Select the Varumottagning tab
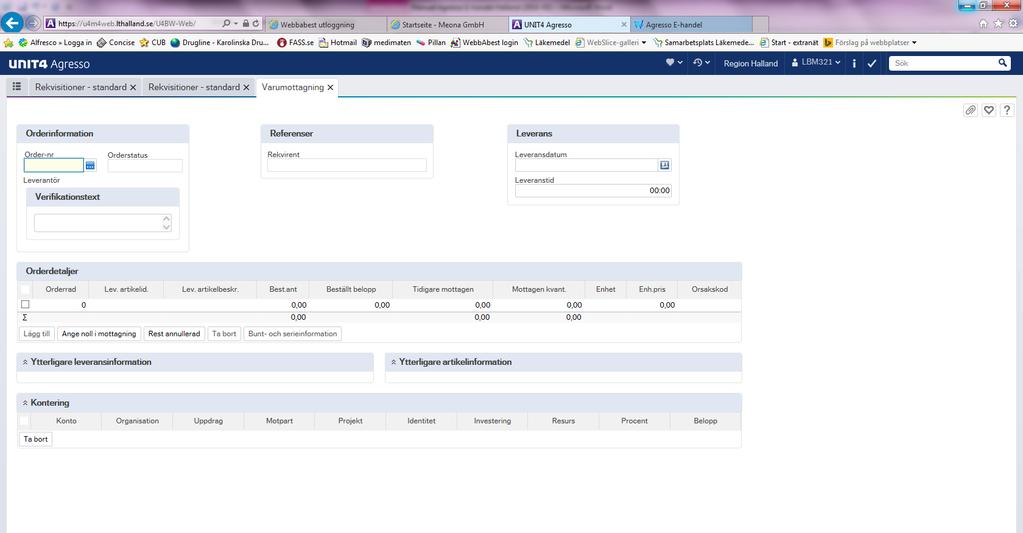This screenshot has width=1023, height=533. pyautogui.click(x=292, y=87)
